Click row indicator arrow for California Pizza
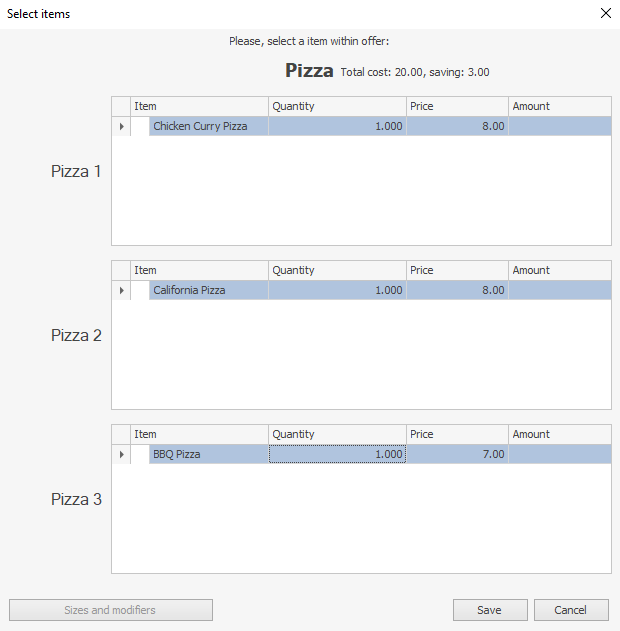Screen dimensions: 620x631 tap(121, 290)
